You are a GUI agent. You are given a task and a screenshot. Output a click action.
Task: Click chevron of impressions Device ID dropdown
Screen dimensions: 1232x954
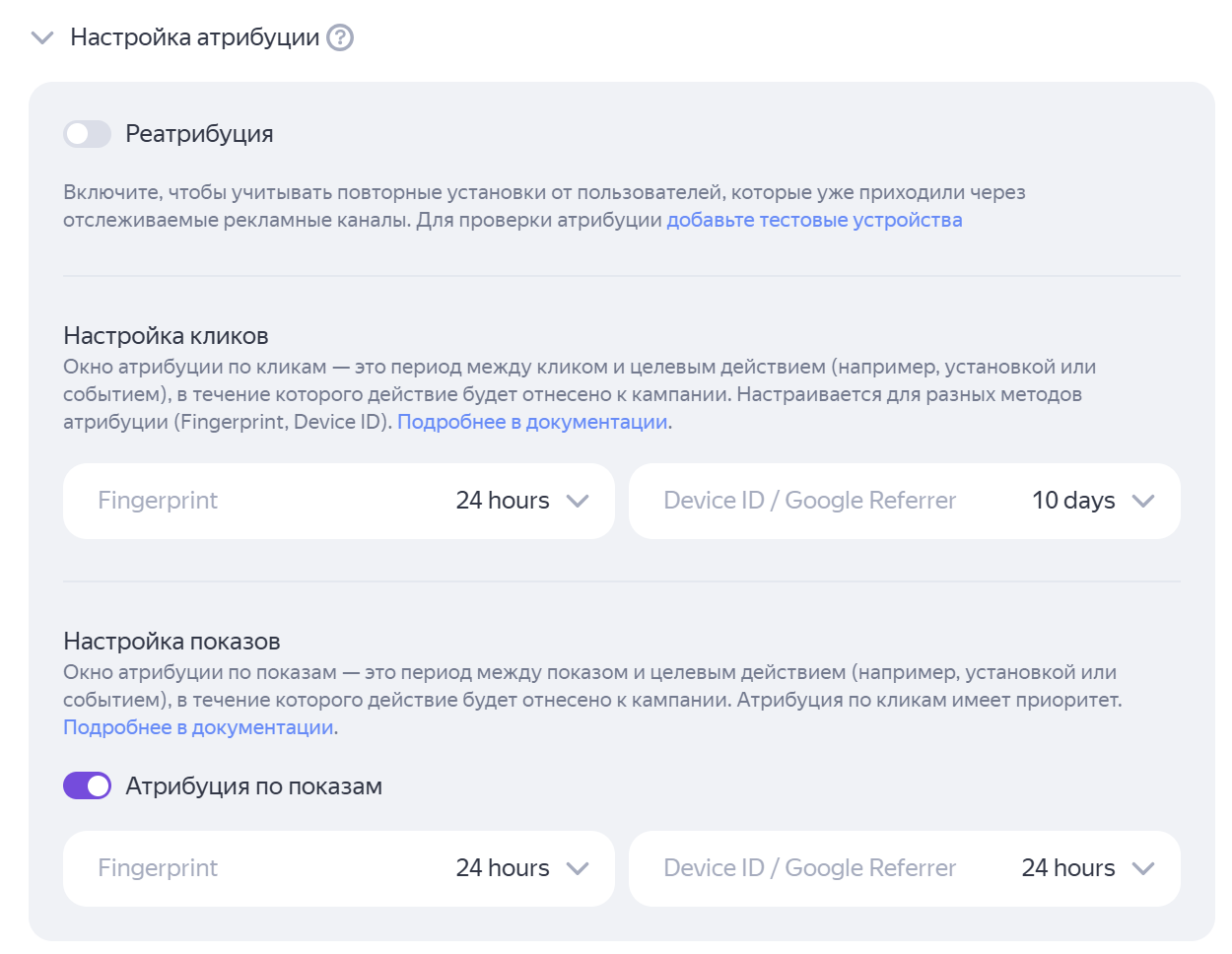(1143, 868)
